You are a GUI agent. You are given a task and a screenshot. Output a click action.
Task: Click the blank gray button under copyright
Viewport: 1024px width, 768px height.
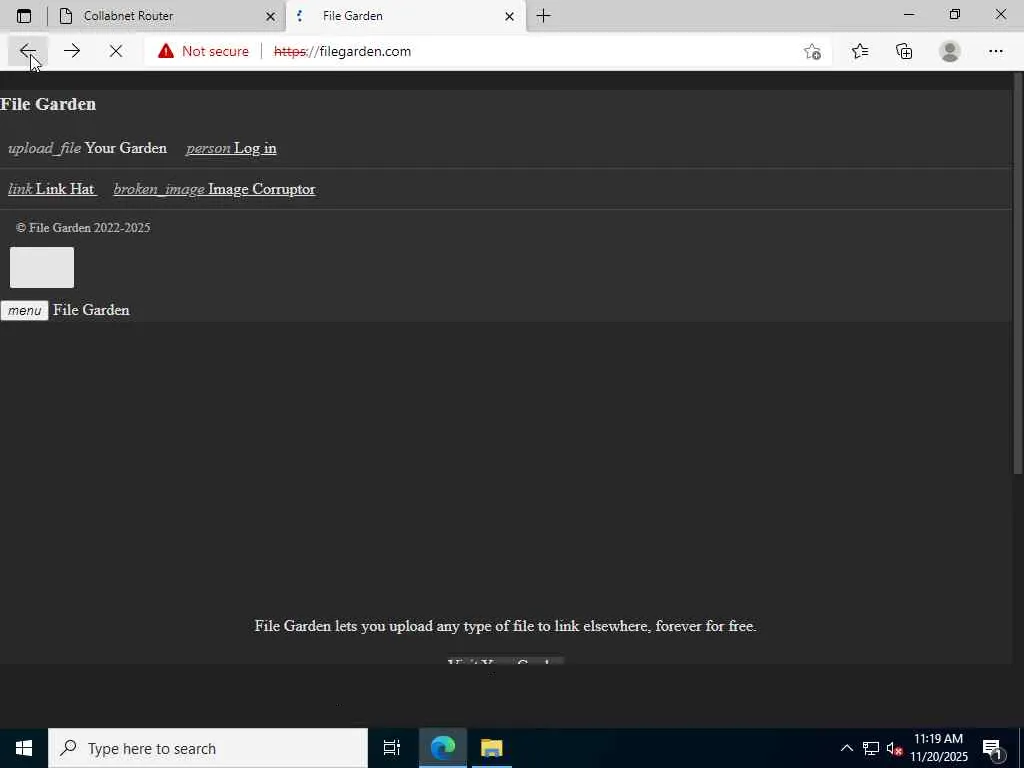tap(42, 267)
